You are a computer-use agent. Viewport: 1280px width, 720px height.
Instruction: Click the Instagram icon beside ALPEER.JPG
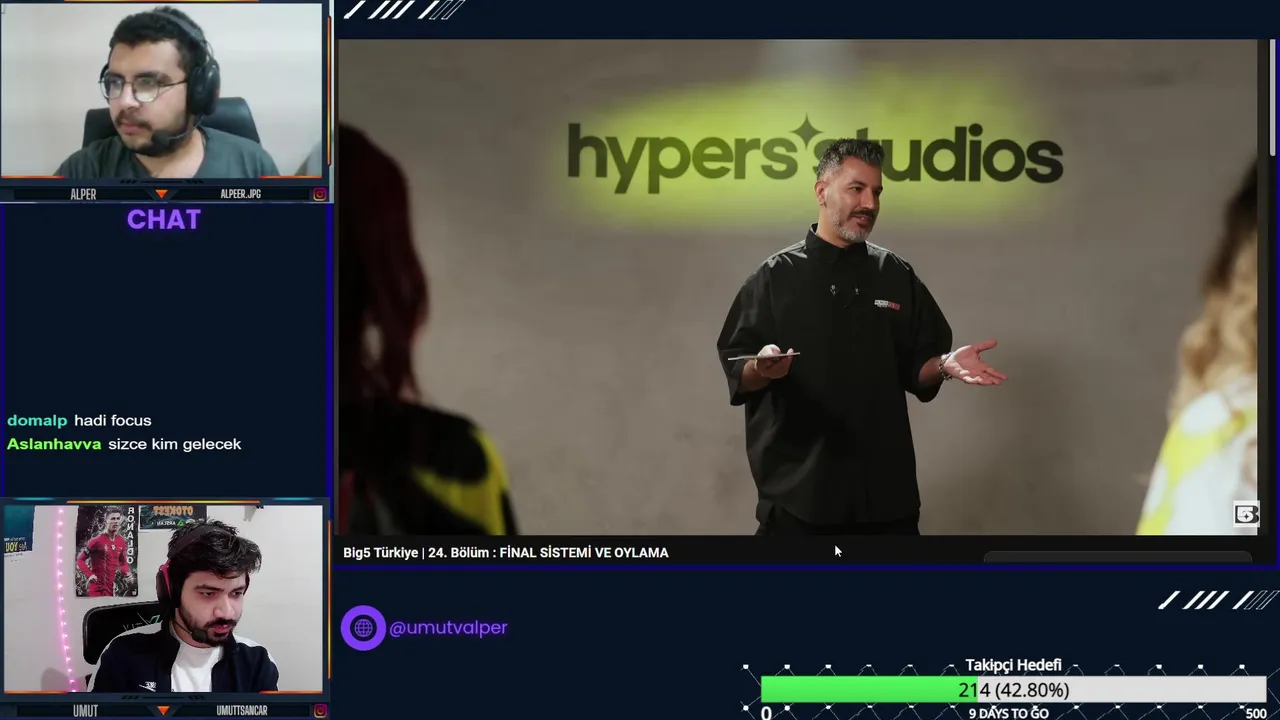click(319, 194)
